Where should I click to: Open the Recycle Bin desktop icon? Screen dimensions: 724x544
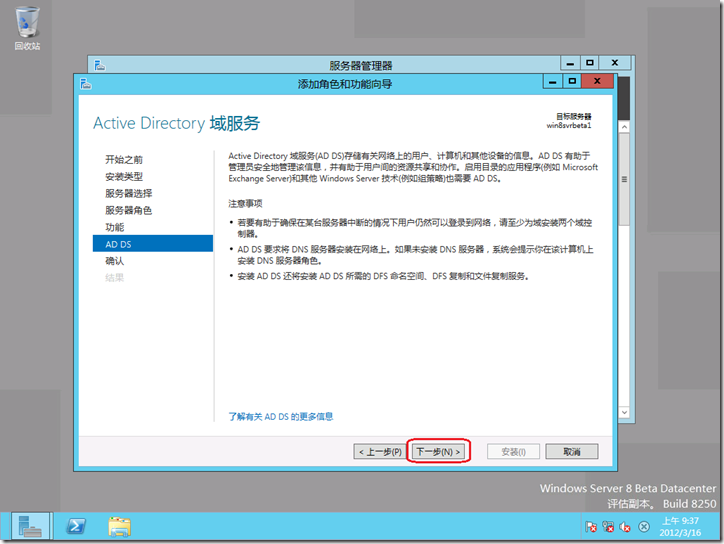click(27, 28)
